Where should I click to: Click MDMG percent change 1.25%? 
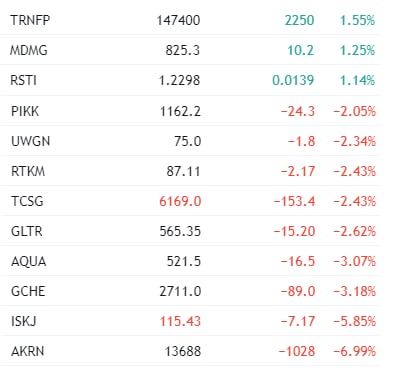pos(357,50)
